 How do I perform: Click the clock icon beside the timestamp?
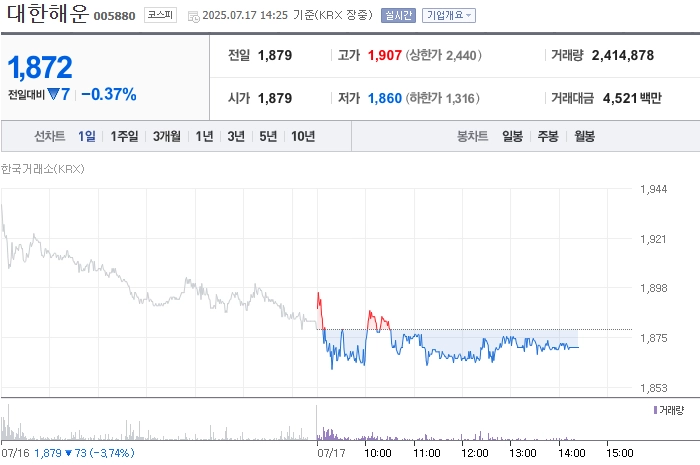pos(193,17)
